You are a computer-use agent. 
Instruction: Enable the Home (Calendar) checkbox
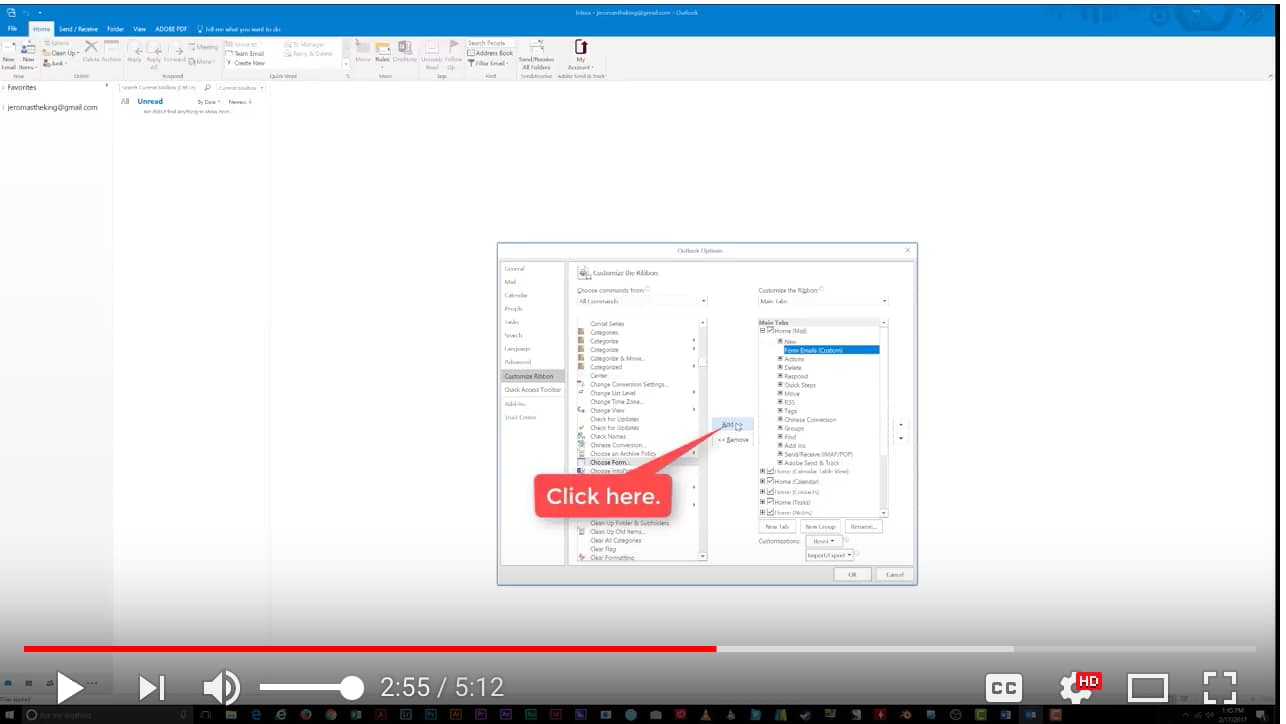point(770,481)
